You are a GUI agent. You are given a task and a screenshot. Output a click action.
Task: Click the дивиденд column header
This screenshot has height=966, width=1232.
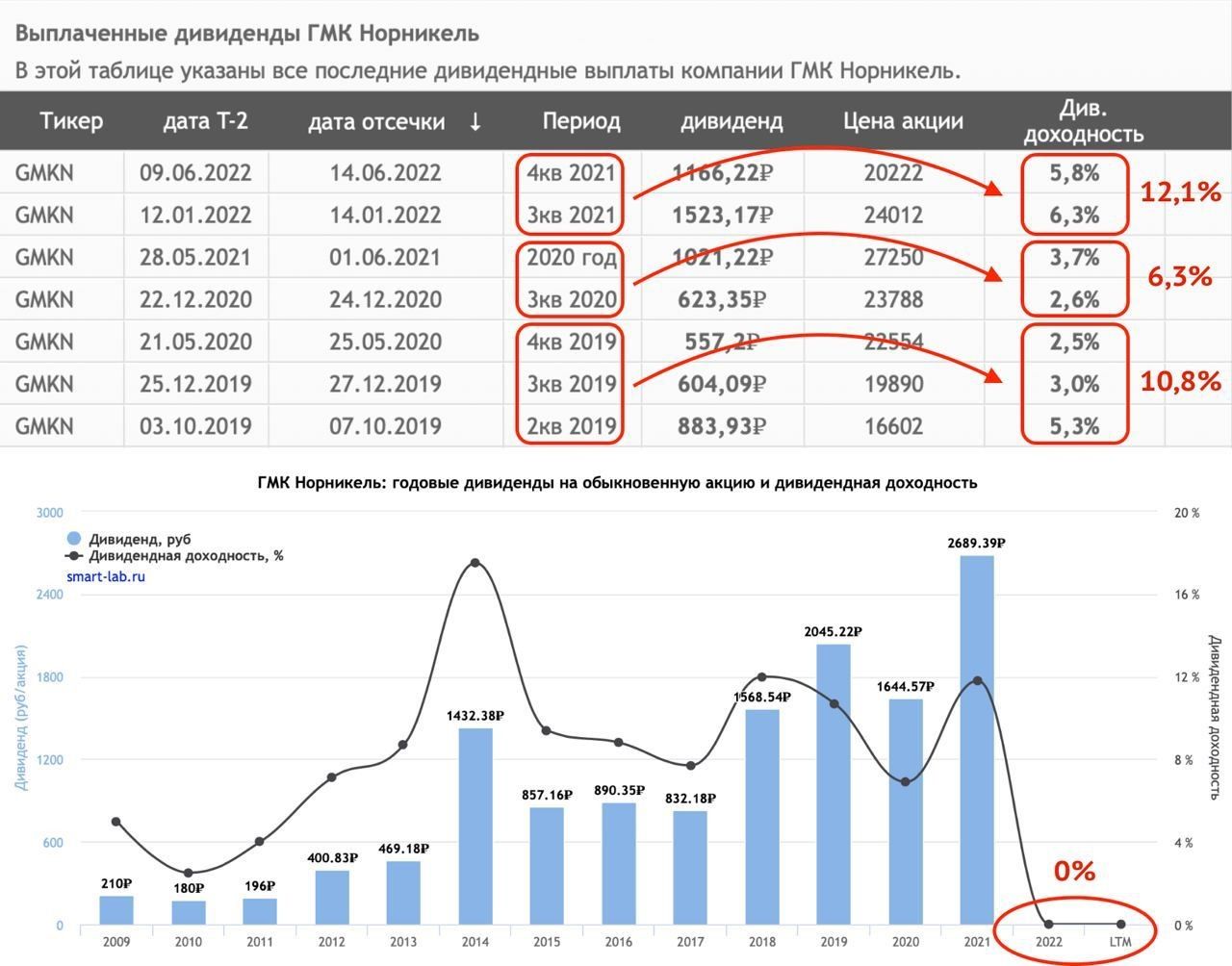731,122
